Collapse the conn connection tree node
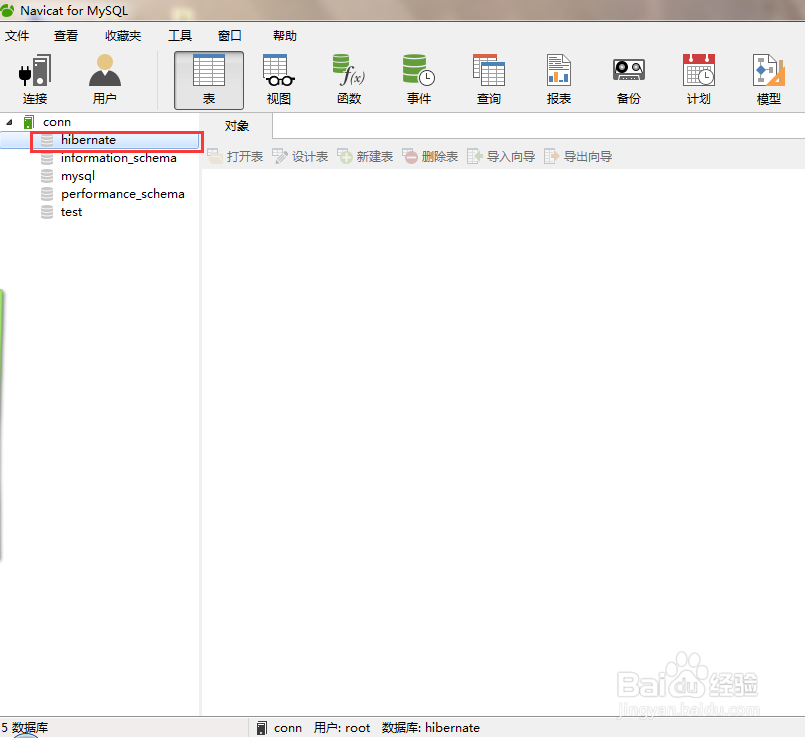This screenshot has width=805, height=738. coord(9,122)
